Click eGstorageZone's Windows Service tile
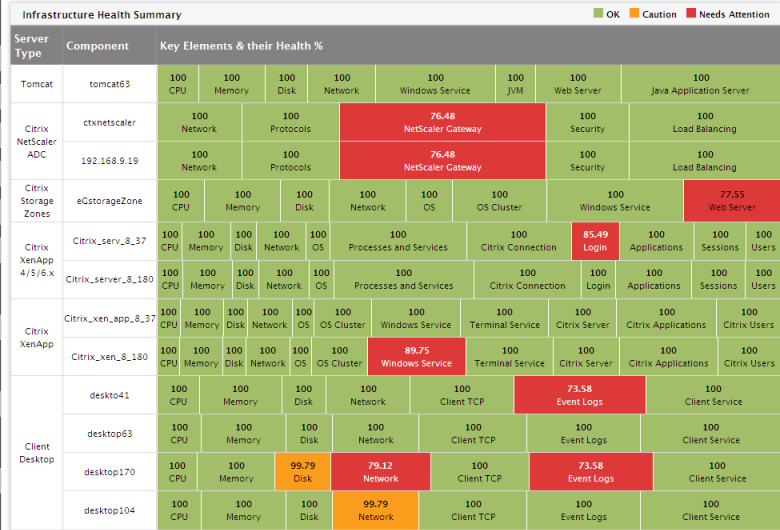Screen dimensions: 780x530 (615, 201)
